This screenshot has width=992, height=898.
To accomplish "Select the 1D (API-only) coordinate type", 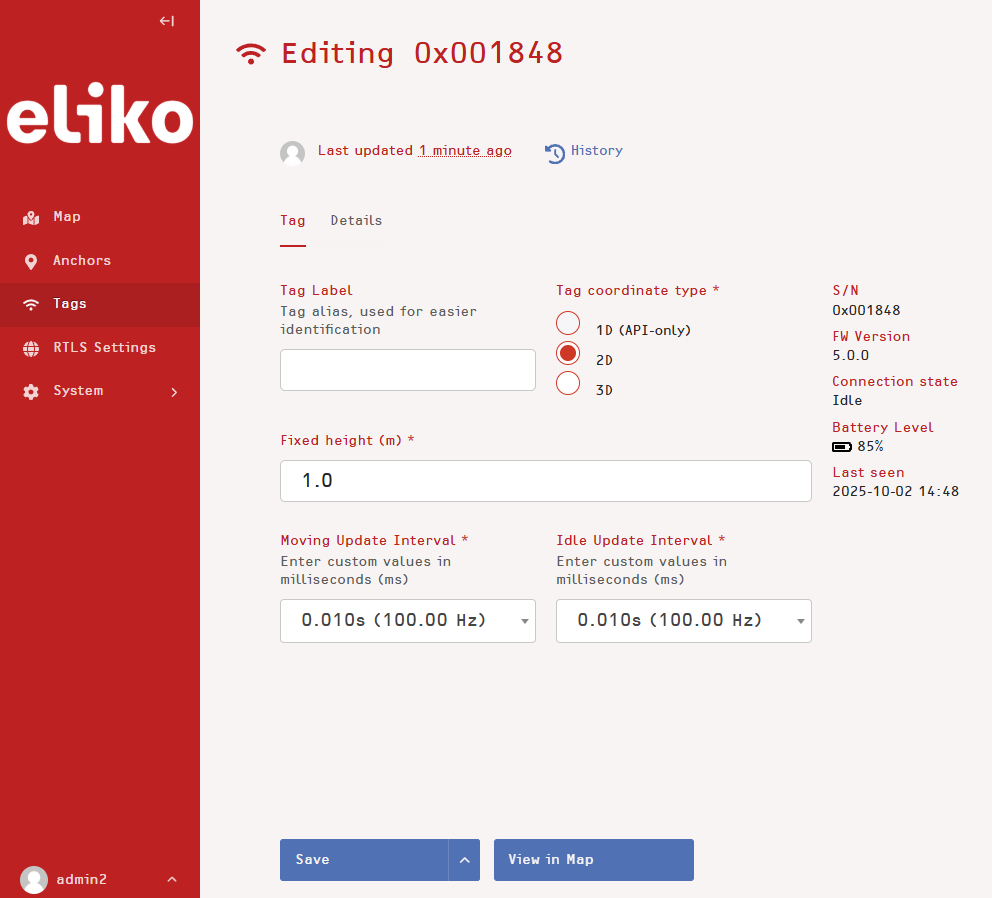I will click(568, 323).
